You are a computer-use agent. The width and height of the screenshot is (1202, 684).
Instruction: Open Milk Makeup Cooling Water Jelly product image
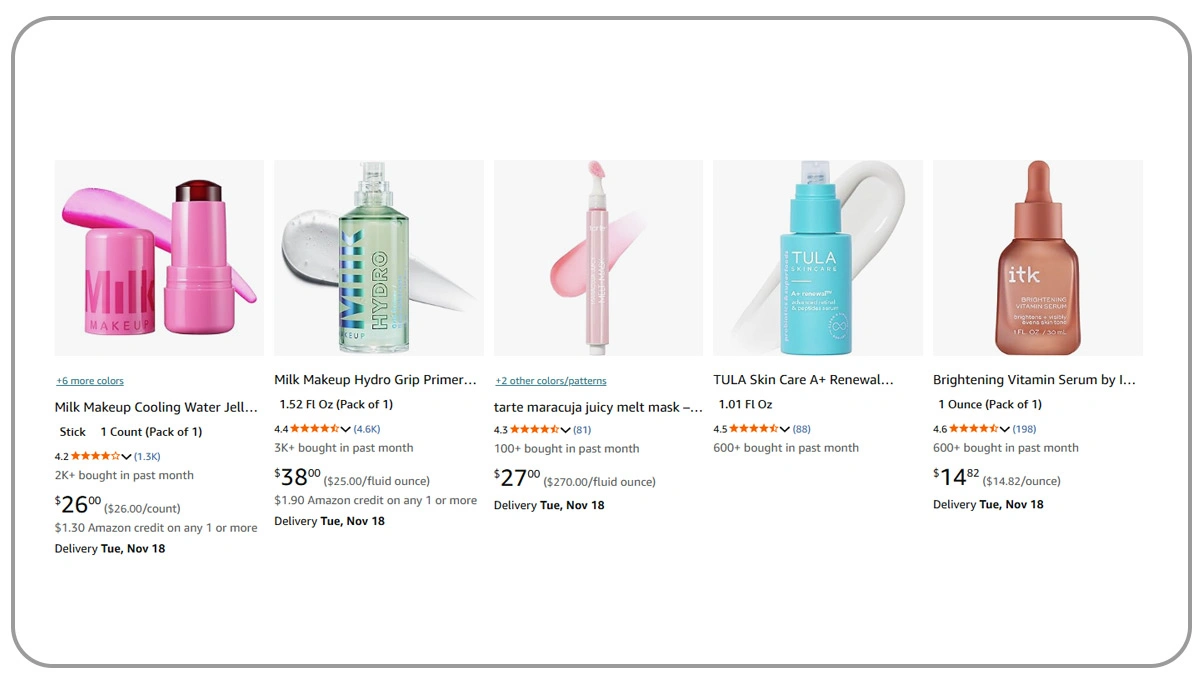coord(159,257)
